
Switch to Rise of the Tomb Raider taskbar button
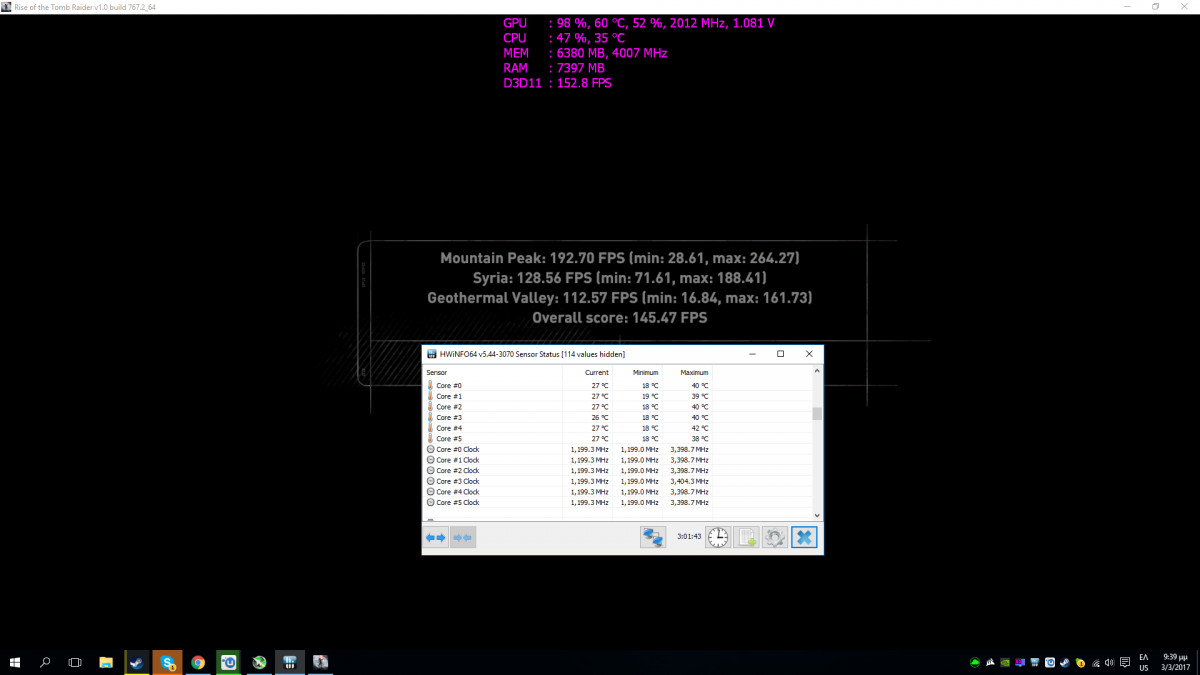click(x=320, y=662)
